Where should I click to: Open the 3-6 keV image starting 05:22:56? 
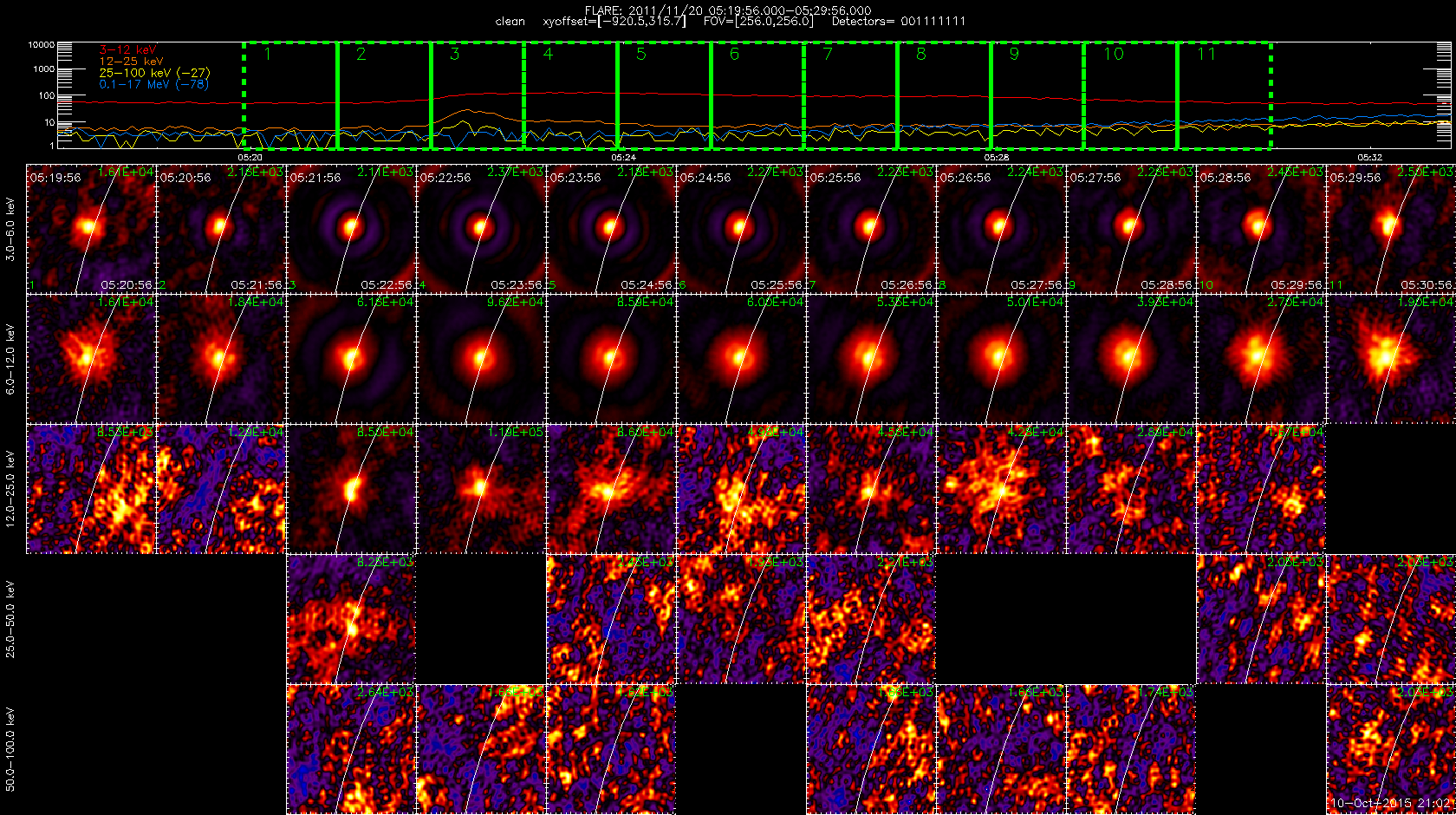tap(481, 229)
